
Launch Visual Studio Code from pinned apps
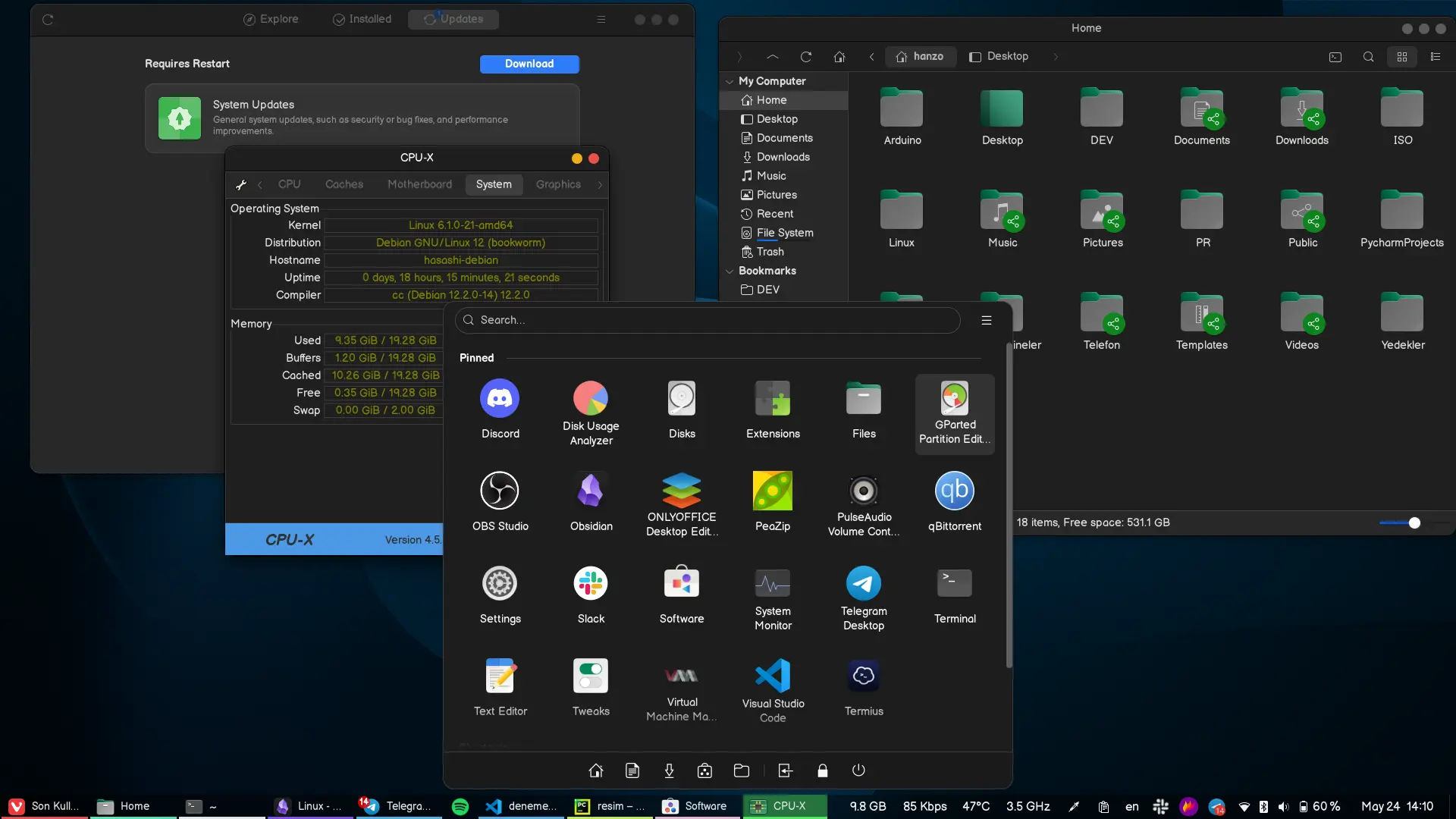click(773, 691)
